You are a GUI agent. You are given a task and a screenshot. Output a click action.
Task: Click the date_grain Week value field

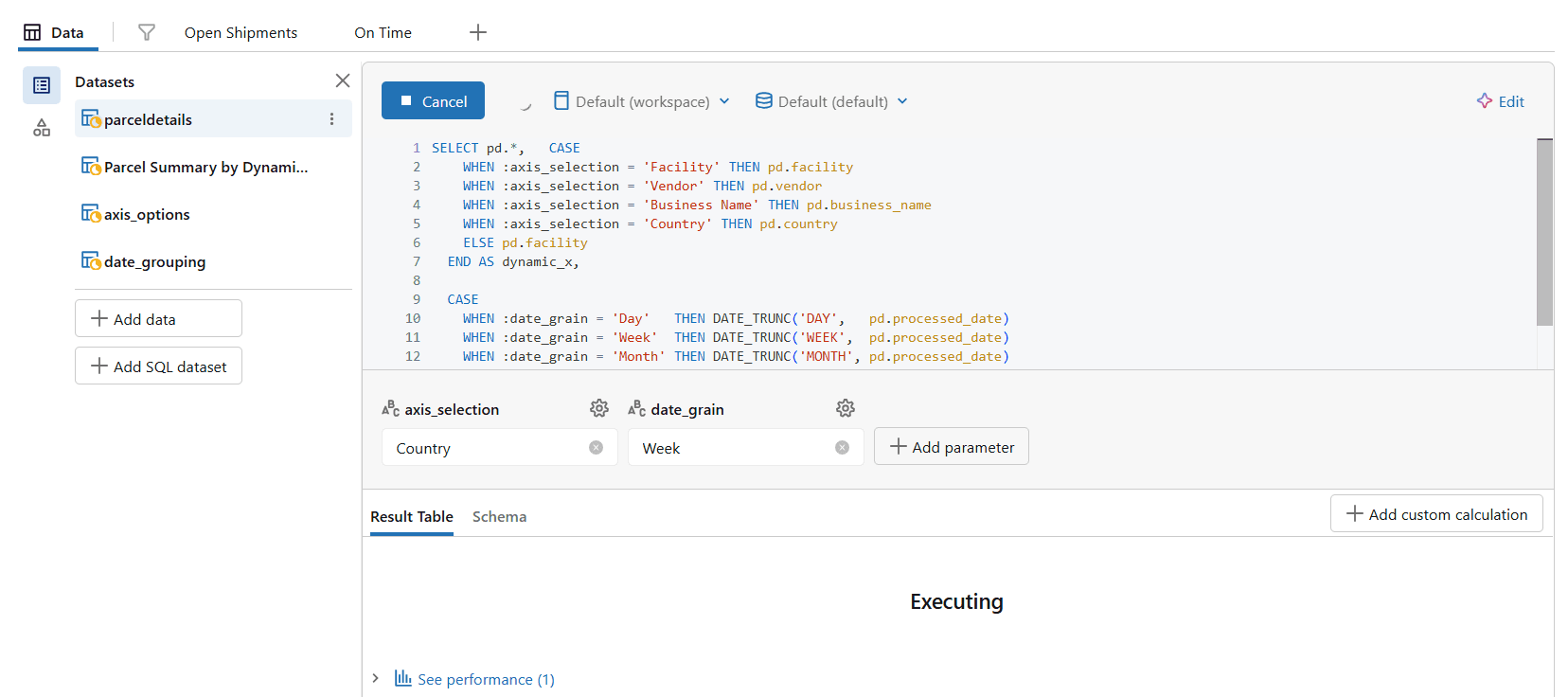745,447
